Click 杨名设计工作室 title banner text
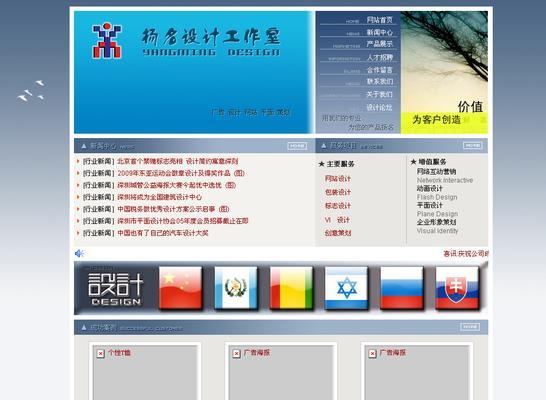 [x=211, y=42]
